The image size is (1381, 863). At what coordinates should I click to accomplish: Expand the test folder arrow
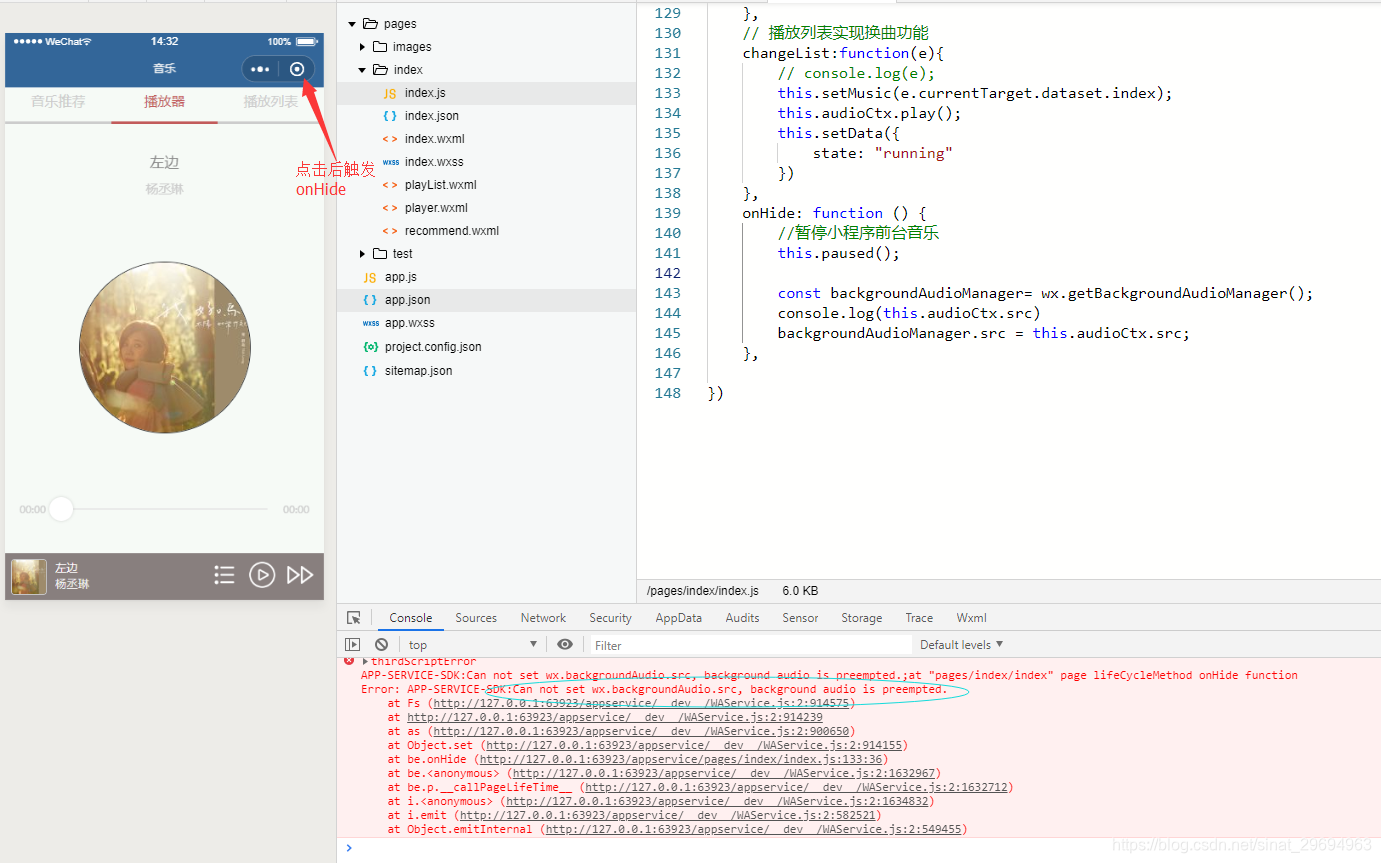[x=363, y=254]
